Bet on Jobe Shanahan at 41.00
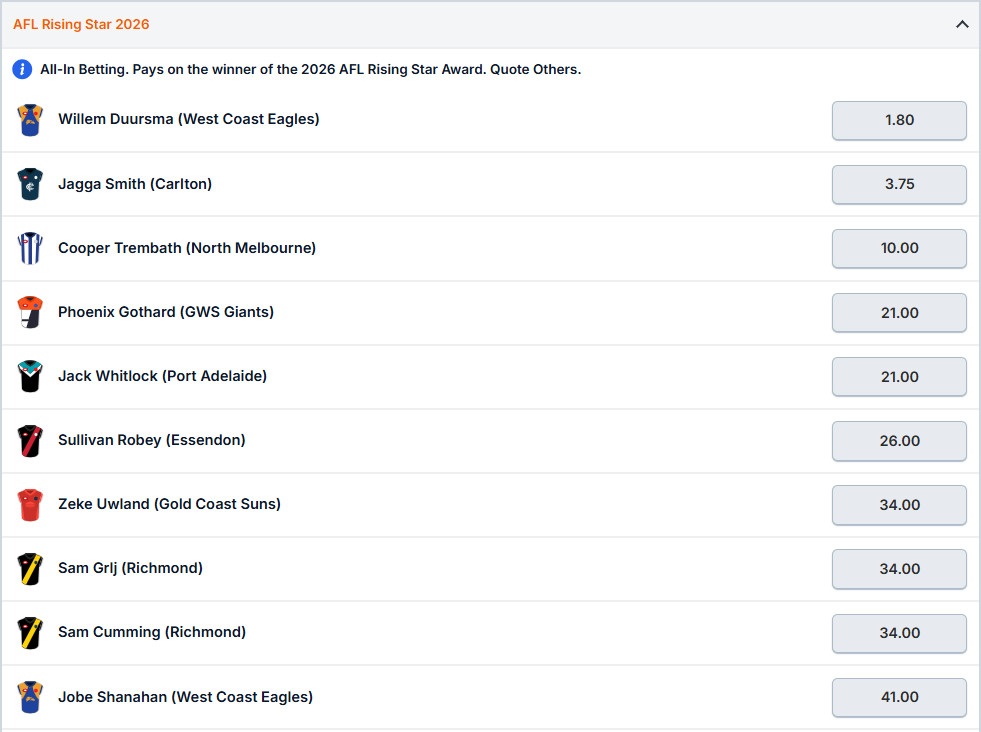Image resolution: width=981 pixels, height=732 pixels. (x=899, y=697)
